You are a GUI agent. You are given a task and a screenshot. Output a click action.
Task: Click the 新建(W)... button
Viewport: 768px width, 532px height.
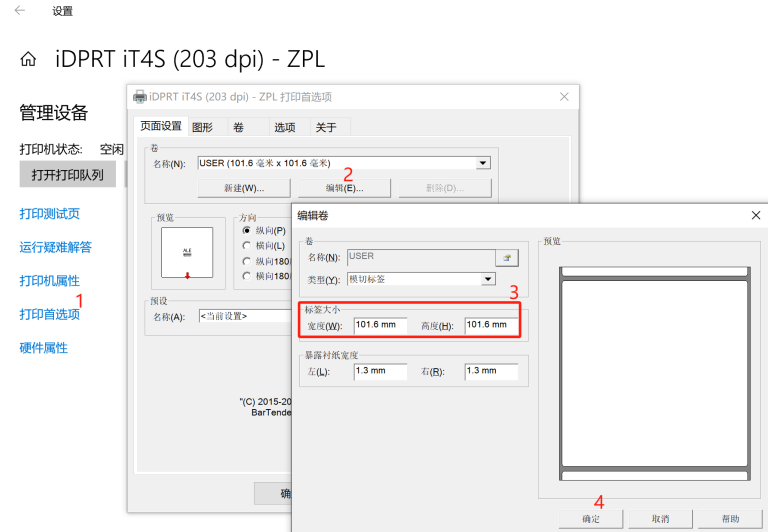coord(244,188)
